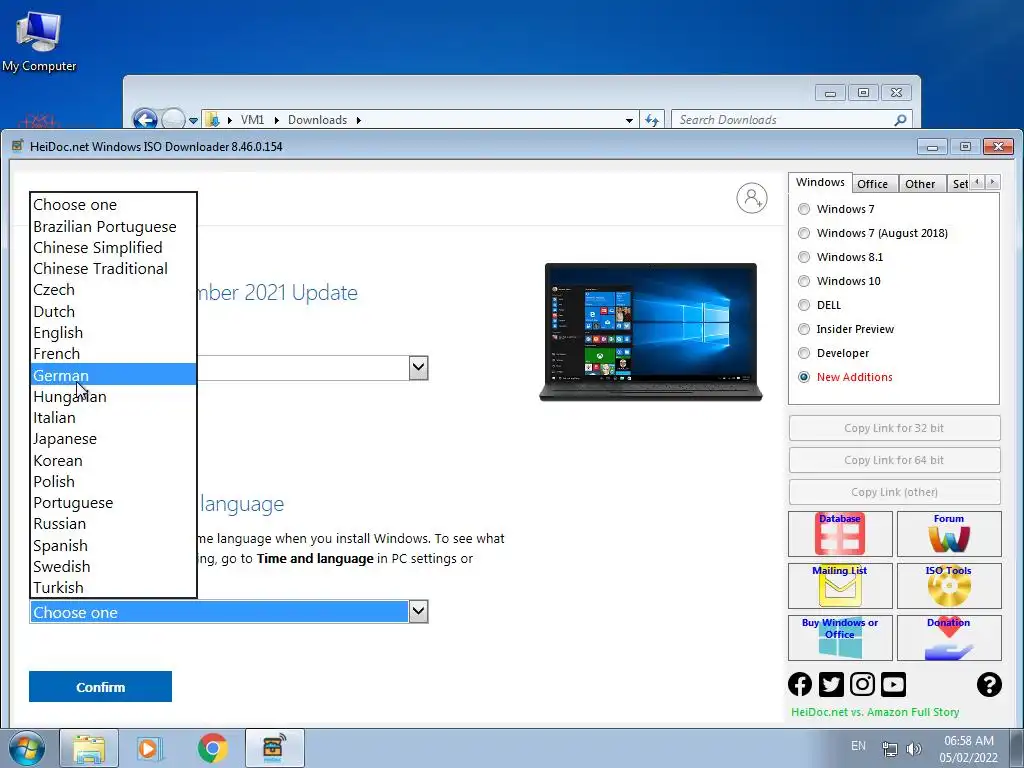This screenshot has width=1024, height=768.
Task: Open the Database tile
Action: point(840,534)
